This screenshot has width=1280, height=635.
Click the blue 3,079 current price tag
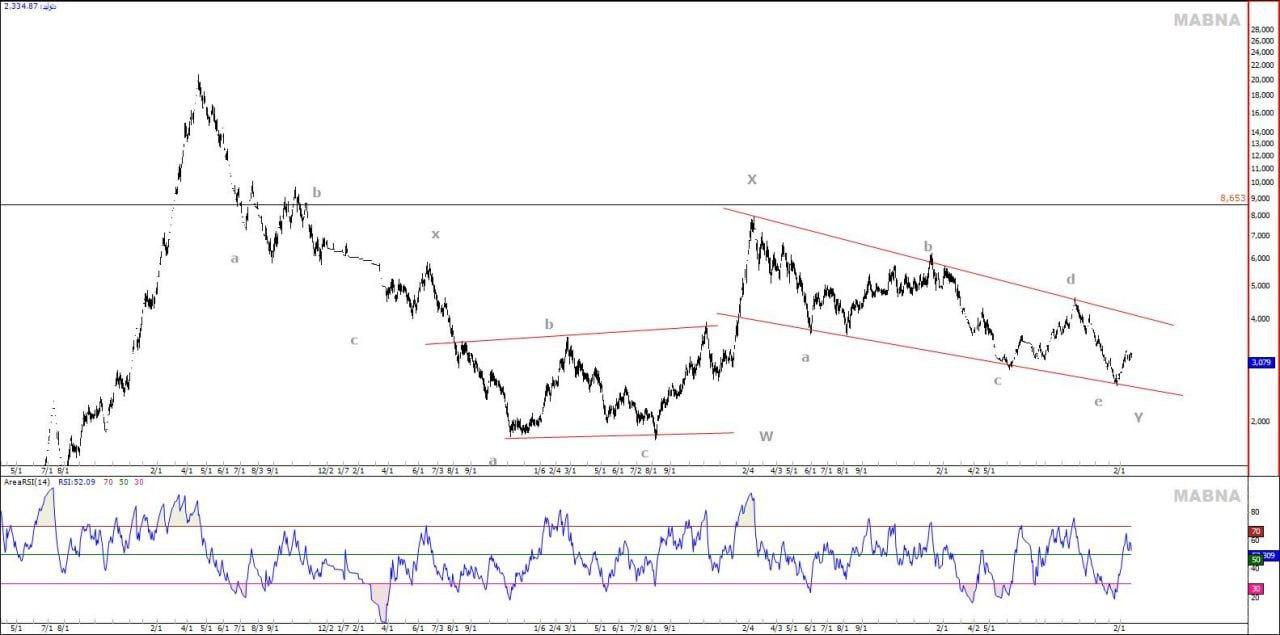(1260, 362)
